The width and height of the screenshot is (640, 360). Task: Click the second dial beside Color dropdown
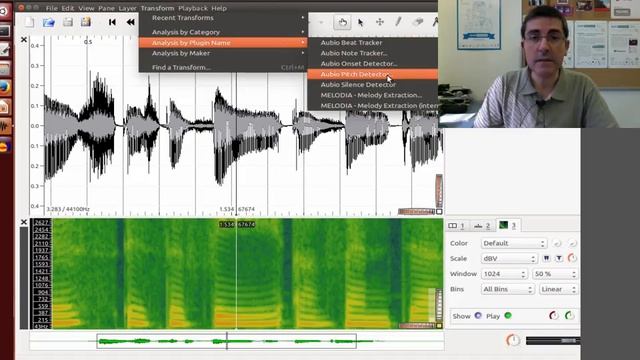click(572, 243)
